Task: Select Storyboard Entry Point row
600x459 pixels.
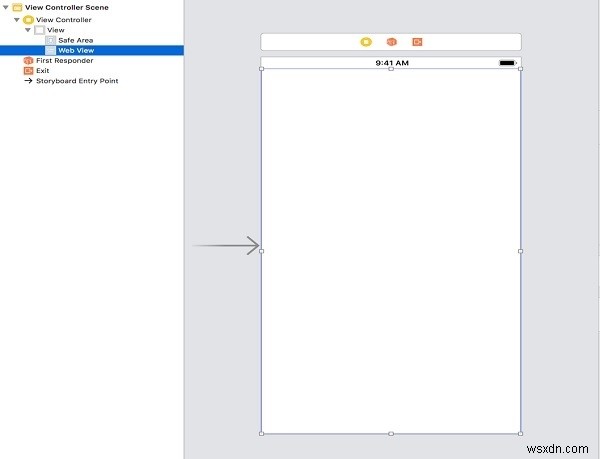Action: coord(92,81)
